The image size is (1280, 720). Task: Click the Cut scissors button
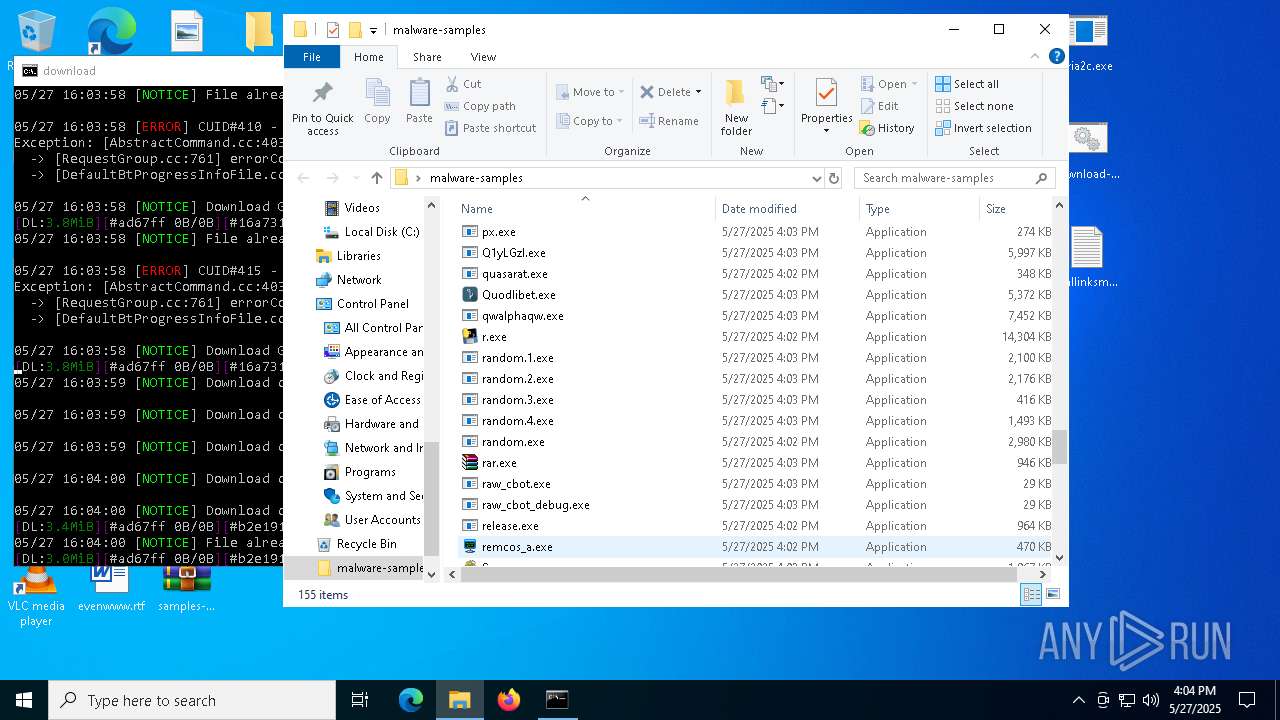click(463, 84)
